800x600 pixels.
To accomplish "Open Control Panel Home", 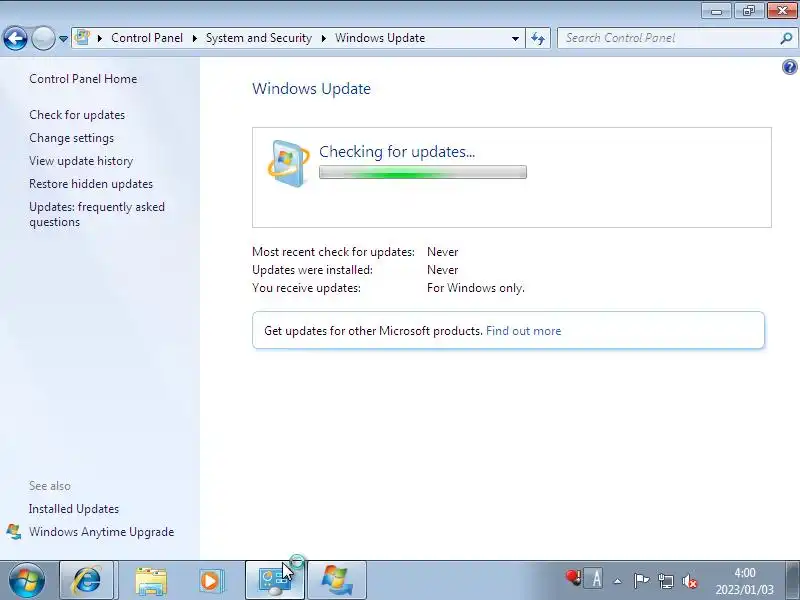I will (x=83, y=79).
